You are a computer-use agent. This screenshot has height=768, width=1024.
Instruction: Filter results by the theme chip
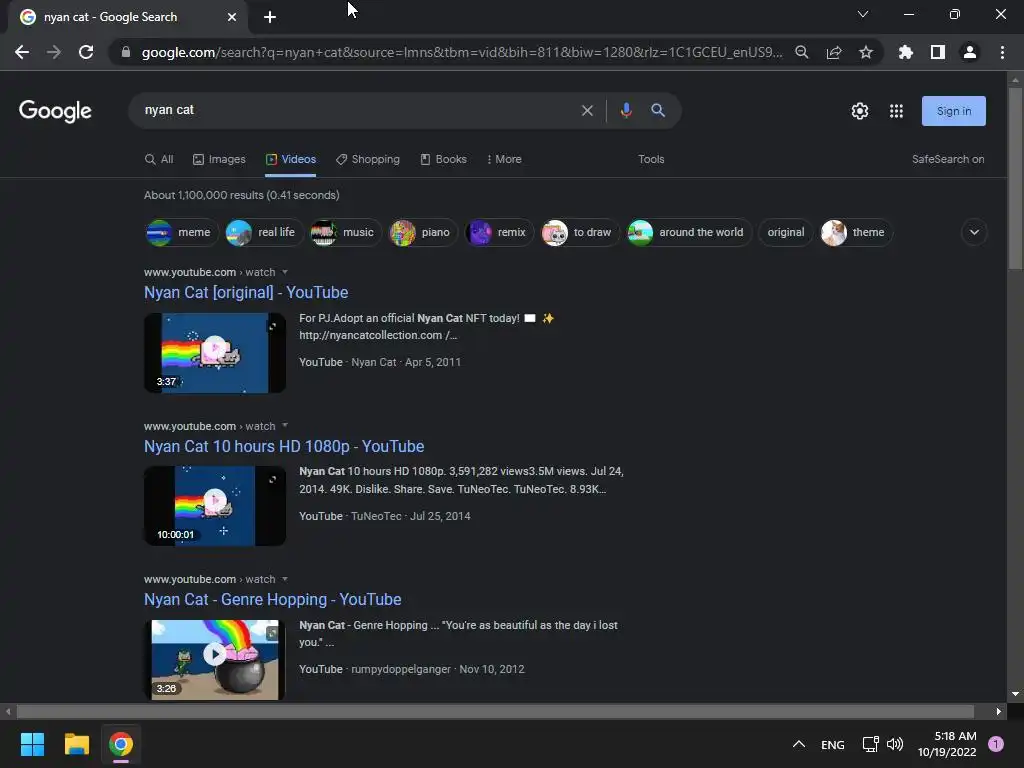[x=856, y=232]
